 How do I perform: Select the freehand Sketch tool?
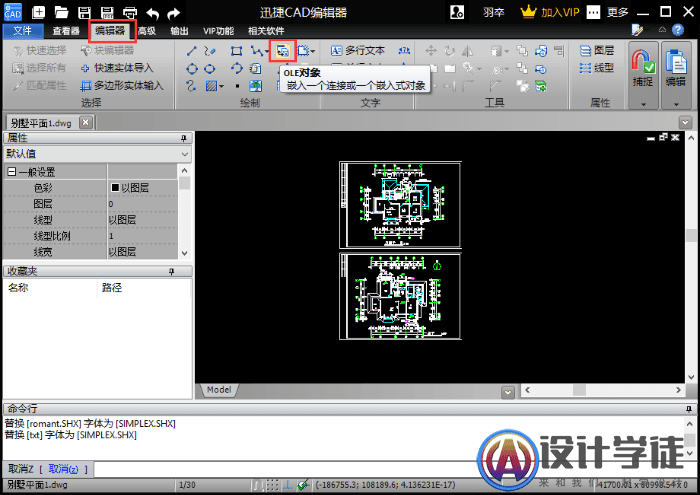tap(209, 51)
